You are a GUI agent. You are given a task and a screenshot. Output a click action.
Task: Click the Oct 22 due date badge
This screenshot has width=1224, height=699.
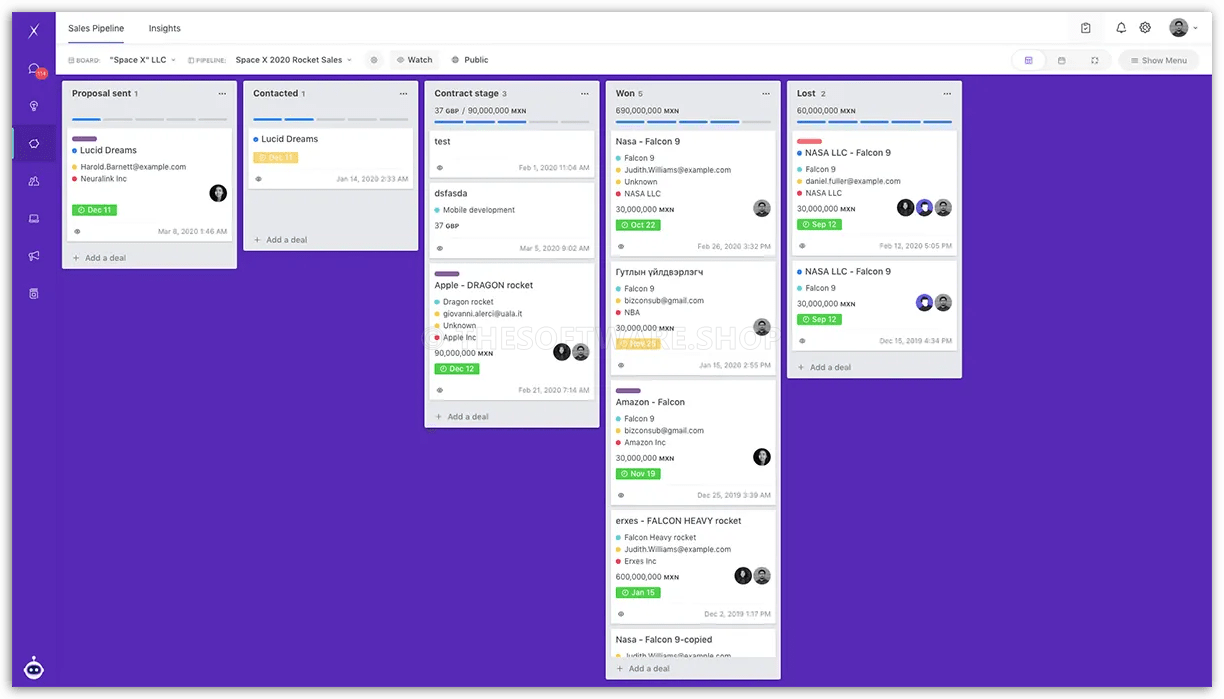click(638, 225)
